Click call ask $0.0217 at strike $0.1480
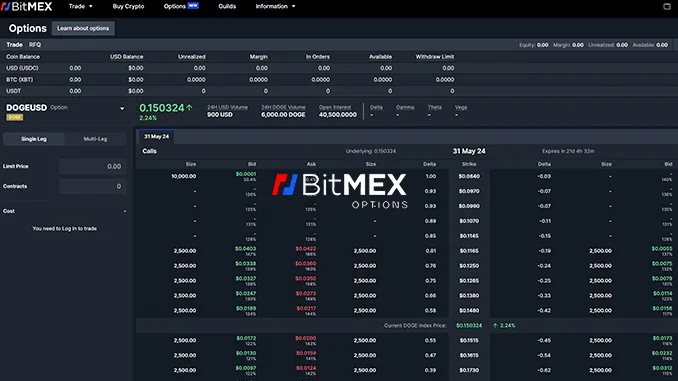Screen dimensions: 678x381 306,308
